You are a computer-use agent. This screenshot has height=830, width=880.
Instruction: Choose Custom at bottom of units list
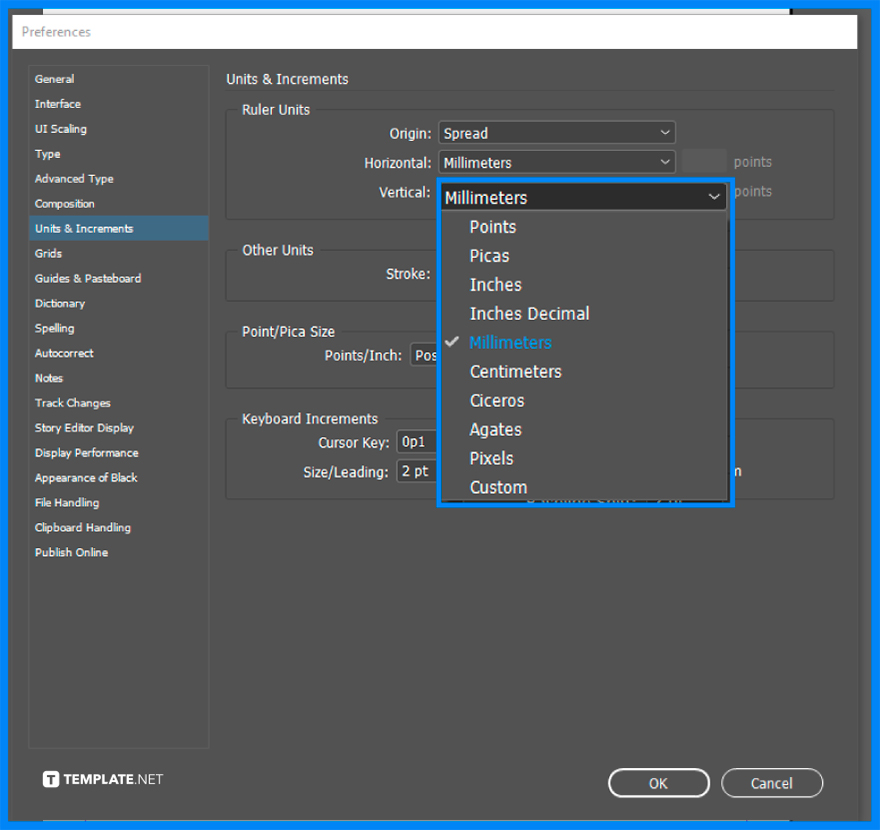click(498, 487)
